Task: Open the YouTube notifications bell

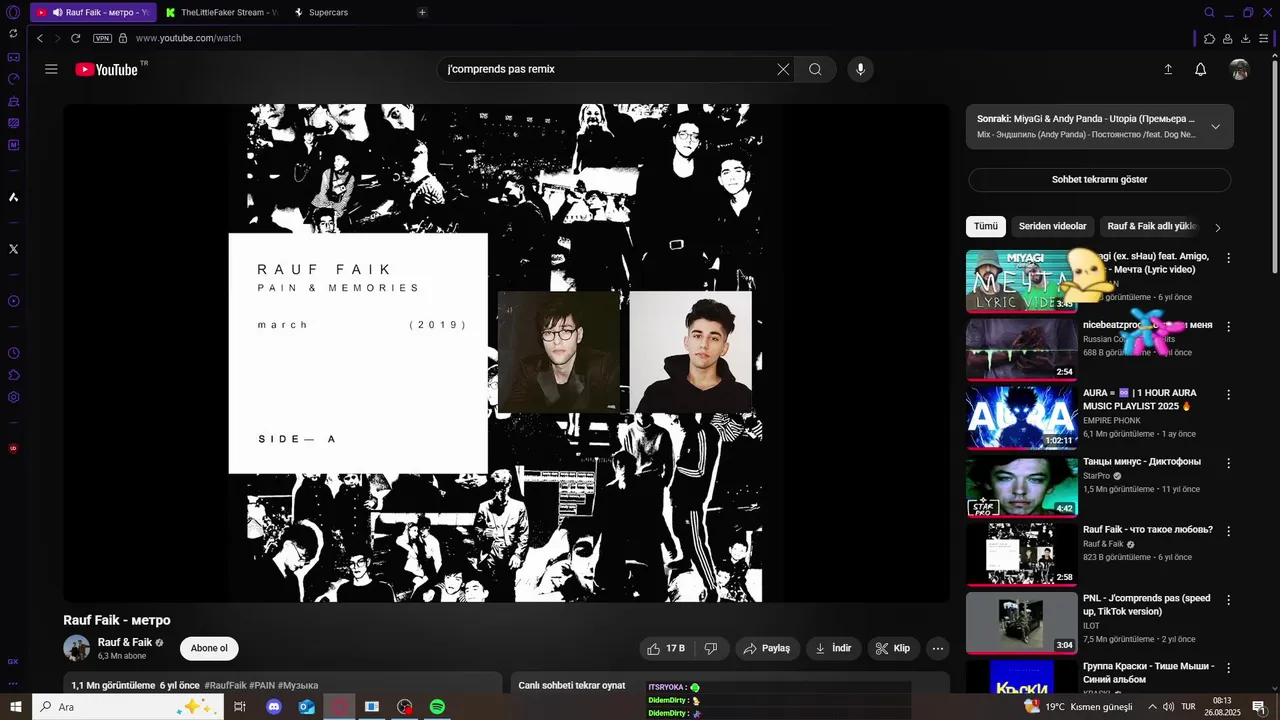Action: point(1201,69)
